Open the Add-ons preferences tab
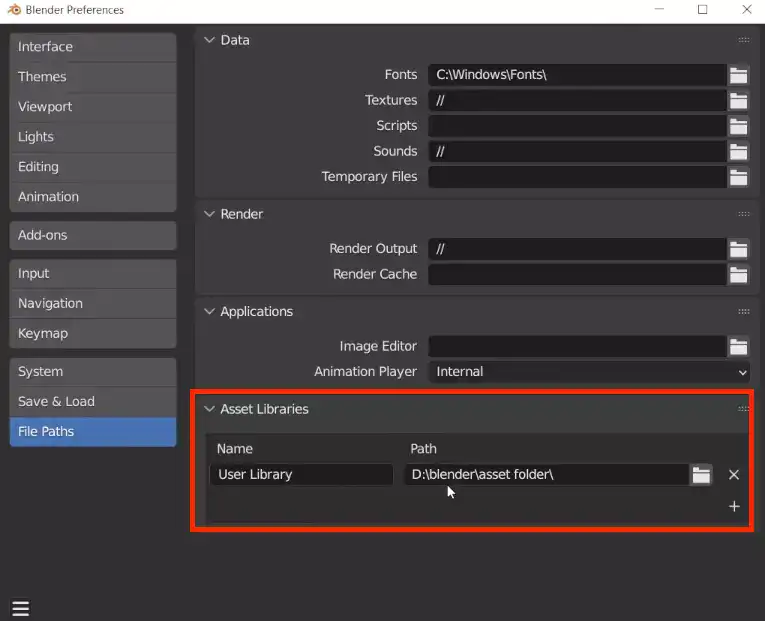The width and height of the screenshot is (765, 621). pos(93,236)
